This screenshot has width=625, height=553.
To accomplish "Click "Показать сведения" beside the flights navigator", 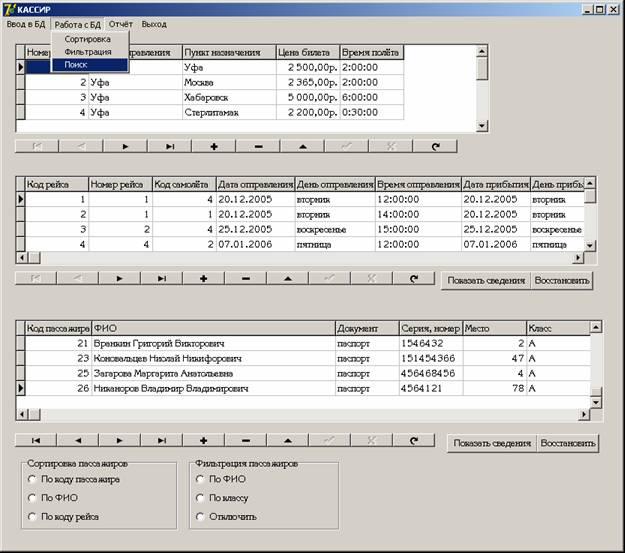I will click(x=486, y=281).
